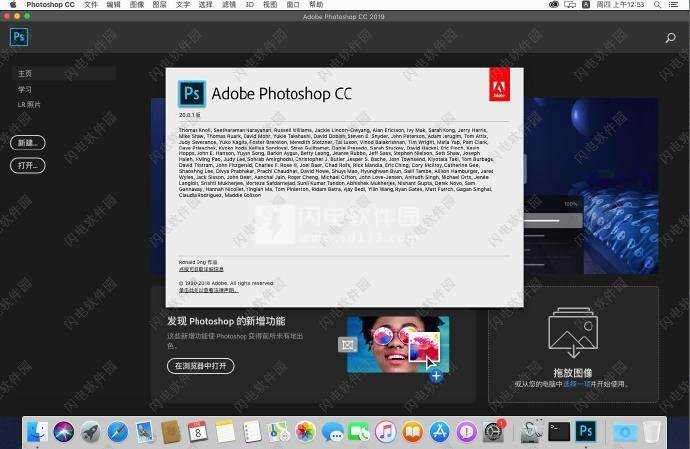Launch Siri from the dock

coord(64,431)
